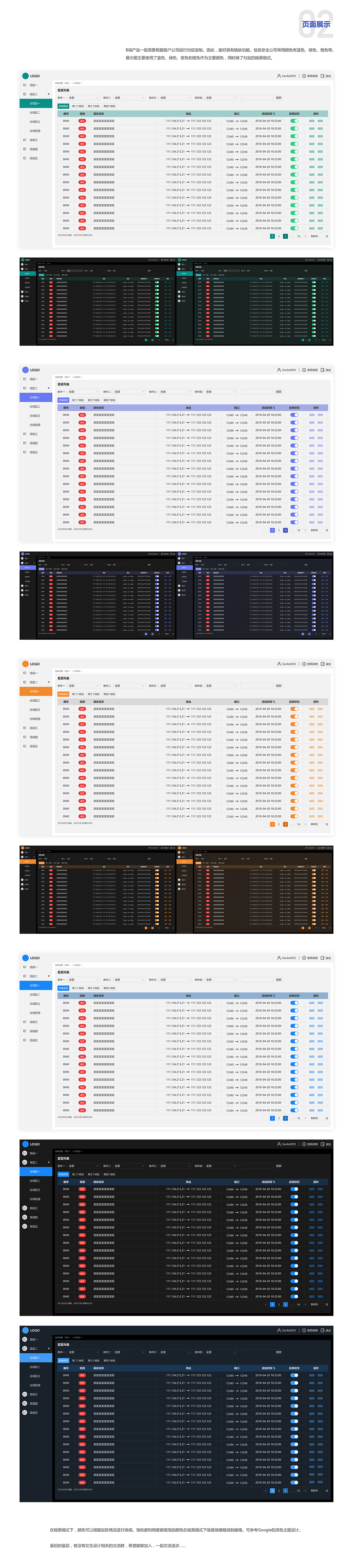The height and width of the screenshot is (1568, 353).
Task: Toggle the first row's 启用状态 switch, purple light mockup
Action: [295, 415]
